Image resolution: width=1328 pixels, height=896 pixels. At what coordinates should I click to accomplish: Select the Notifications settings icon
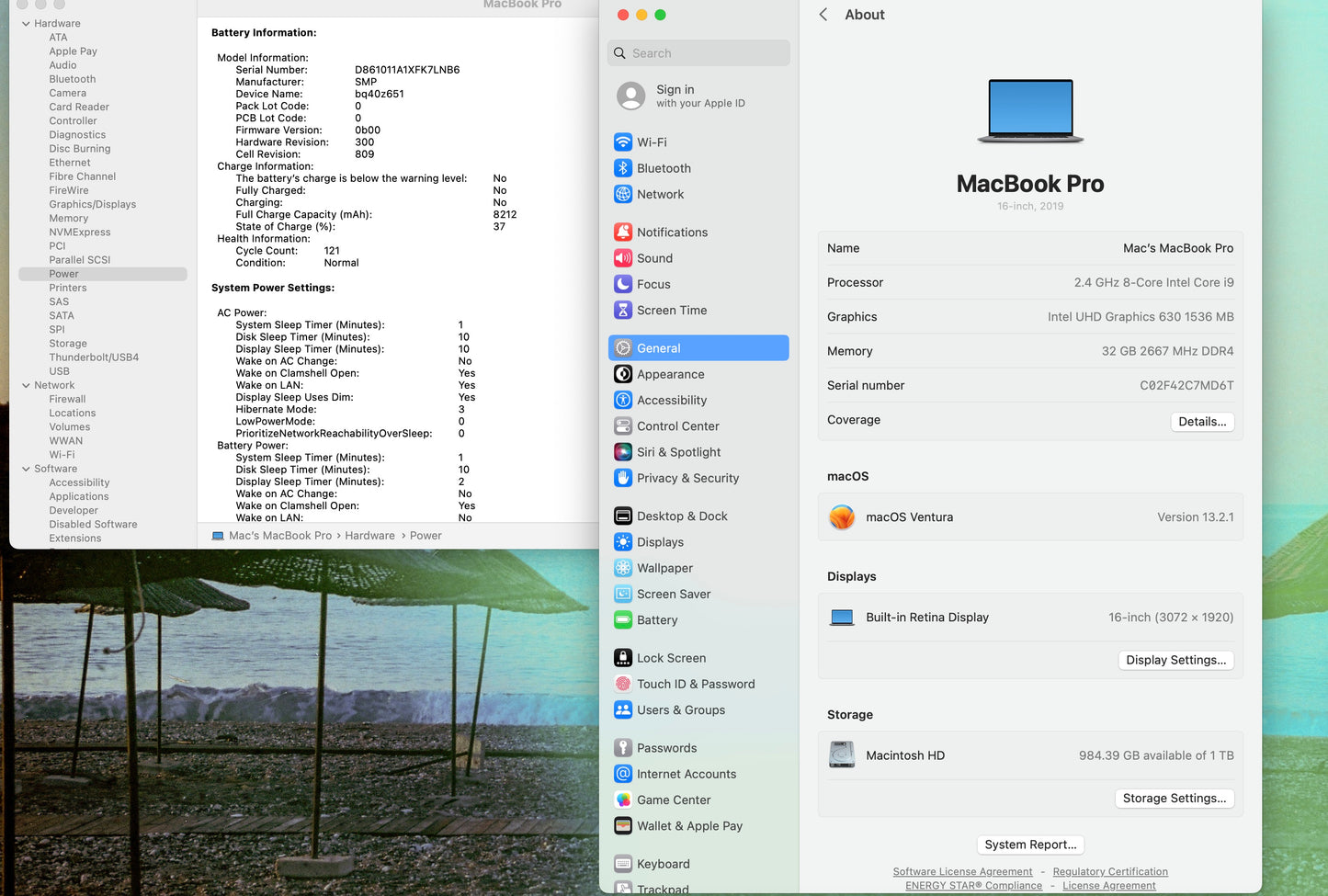(623, 232)
